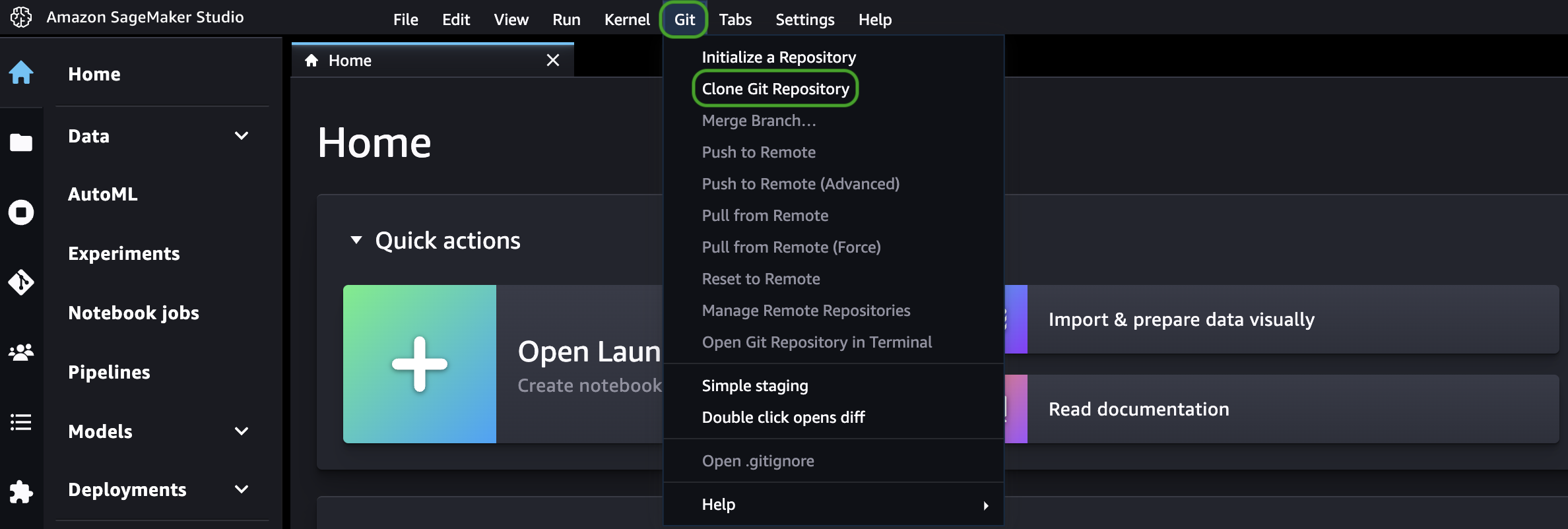
Task: Switch to the Home tab label
Action: tap(350, 61)
